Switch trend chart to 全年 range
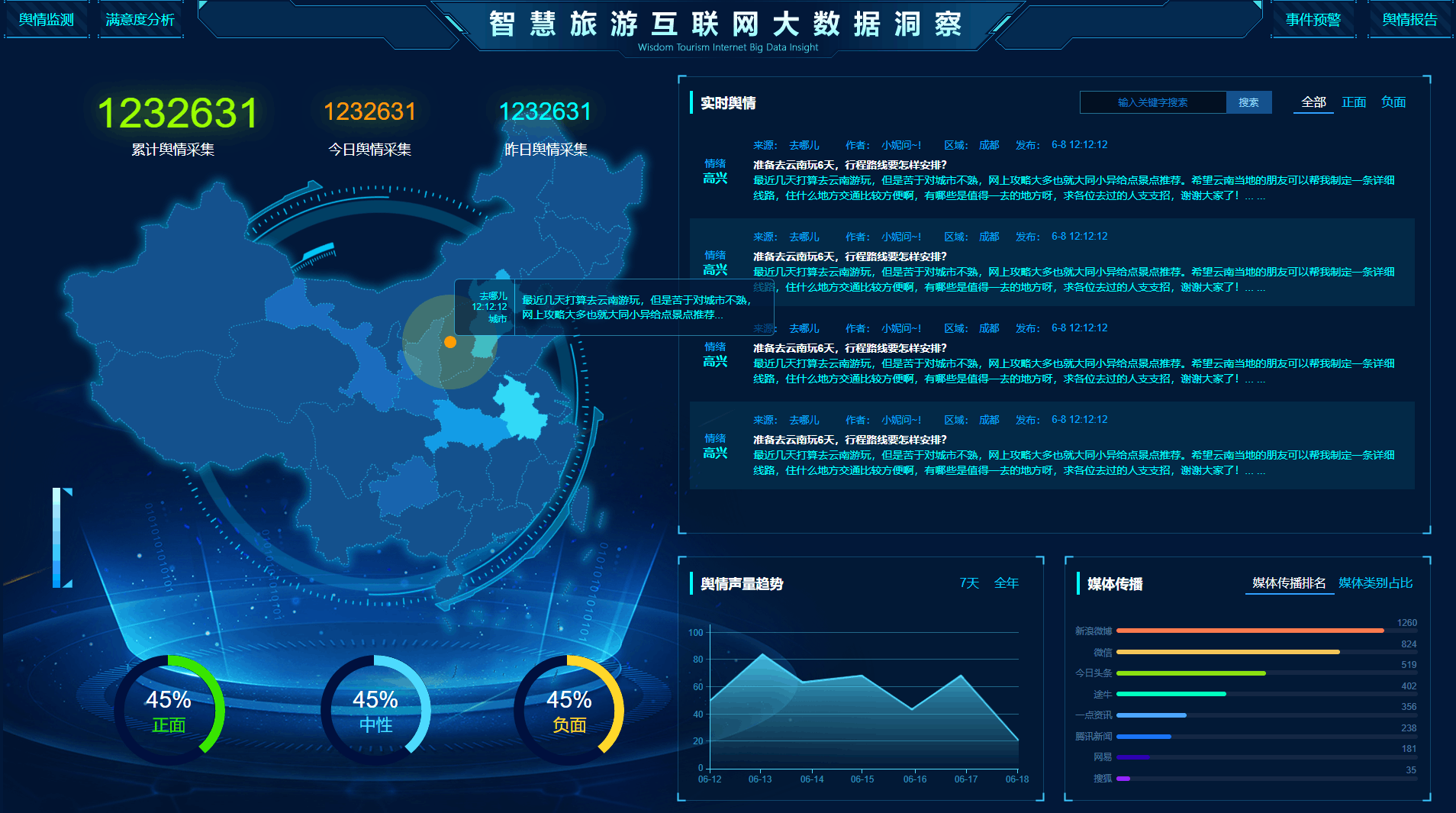1456x813 pixels. point(1007,583)
